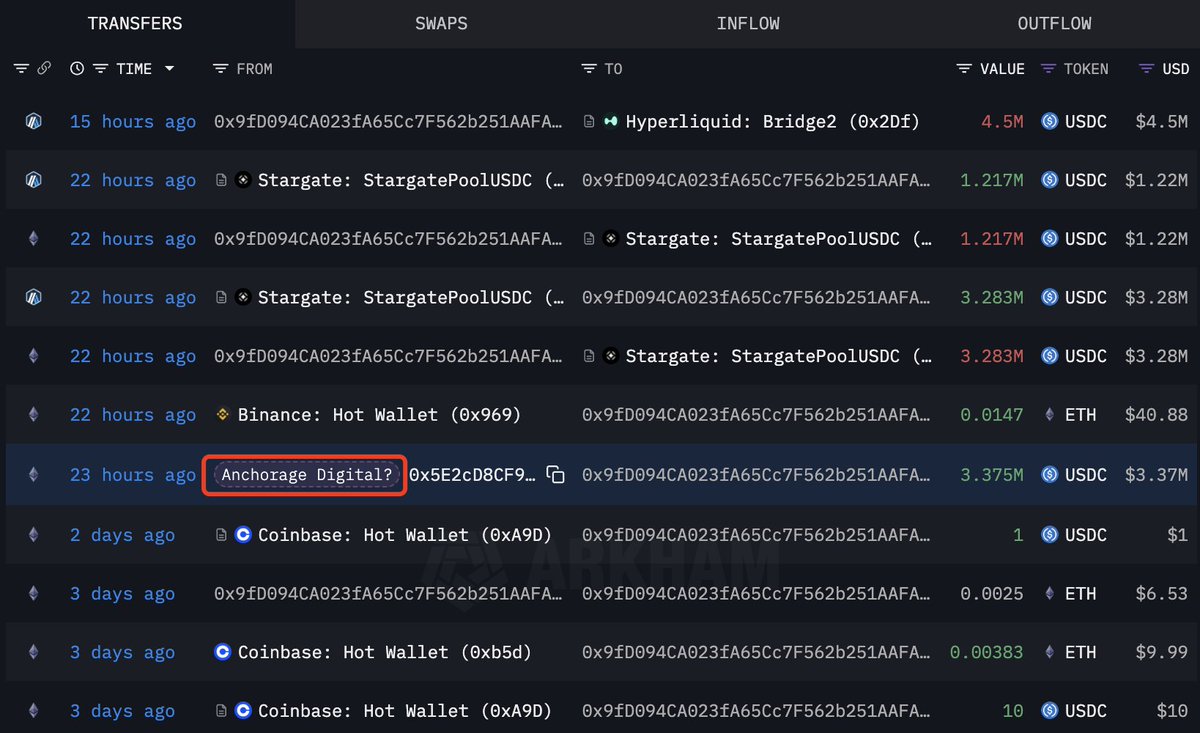Screen dimensions: 1200x733
Task: Click Ethereum chain icon in 23 hours ago row
Action: pos(33,474)
